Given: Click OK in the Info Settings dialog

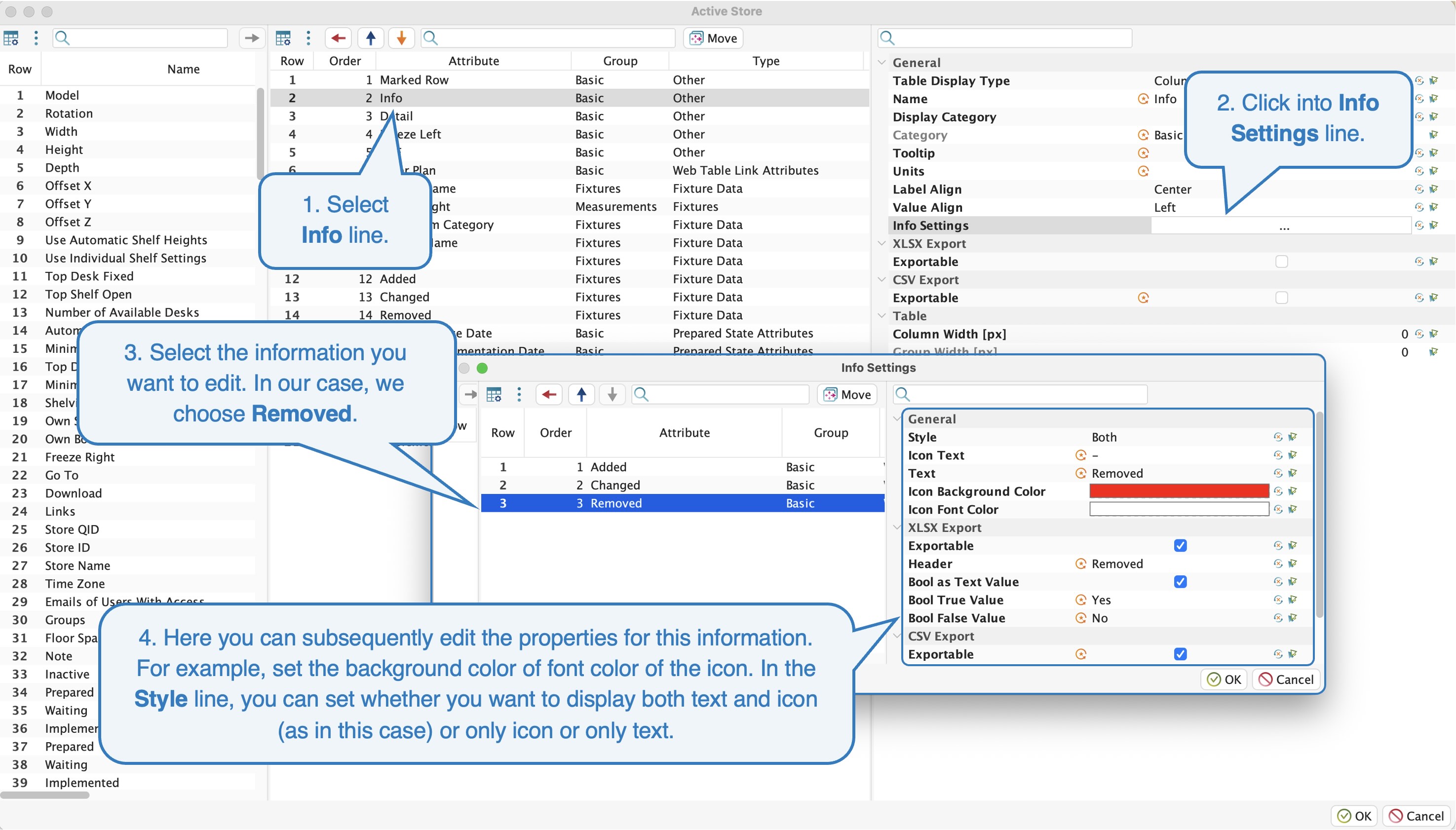Looking at the screenshot, I should click(x=1224, y=679).
